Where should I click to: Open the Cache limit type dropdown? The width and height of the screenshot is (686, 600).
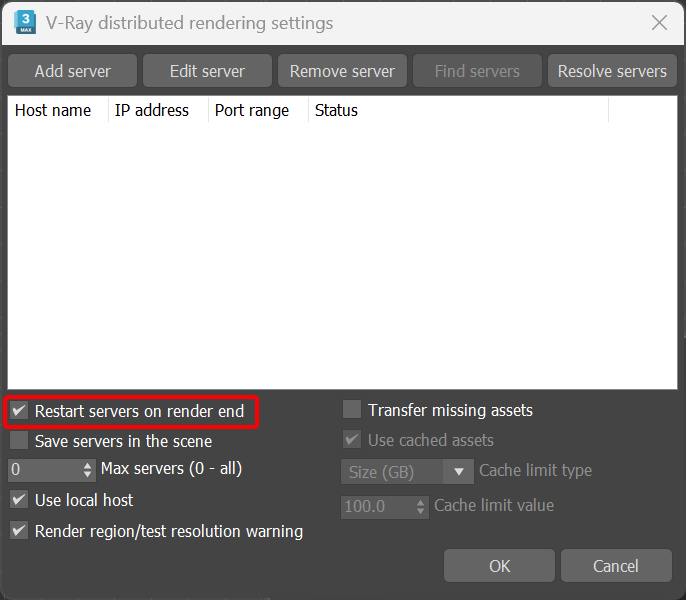(x=407, y=472)
